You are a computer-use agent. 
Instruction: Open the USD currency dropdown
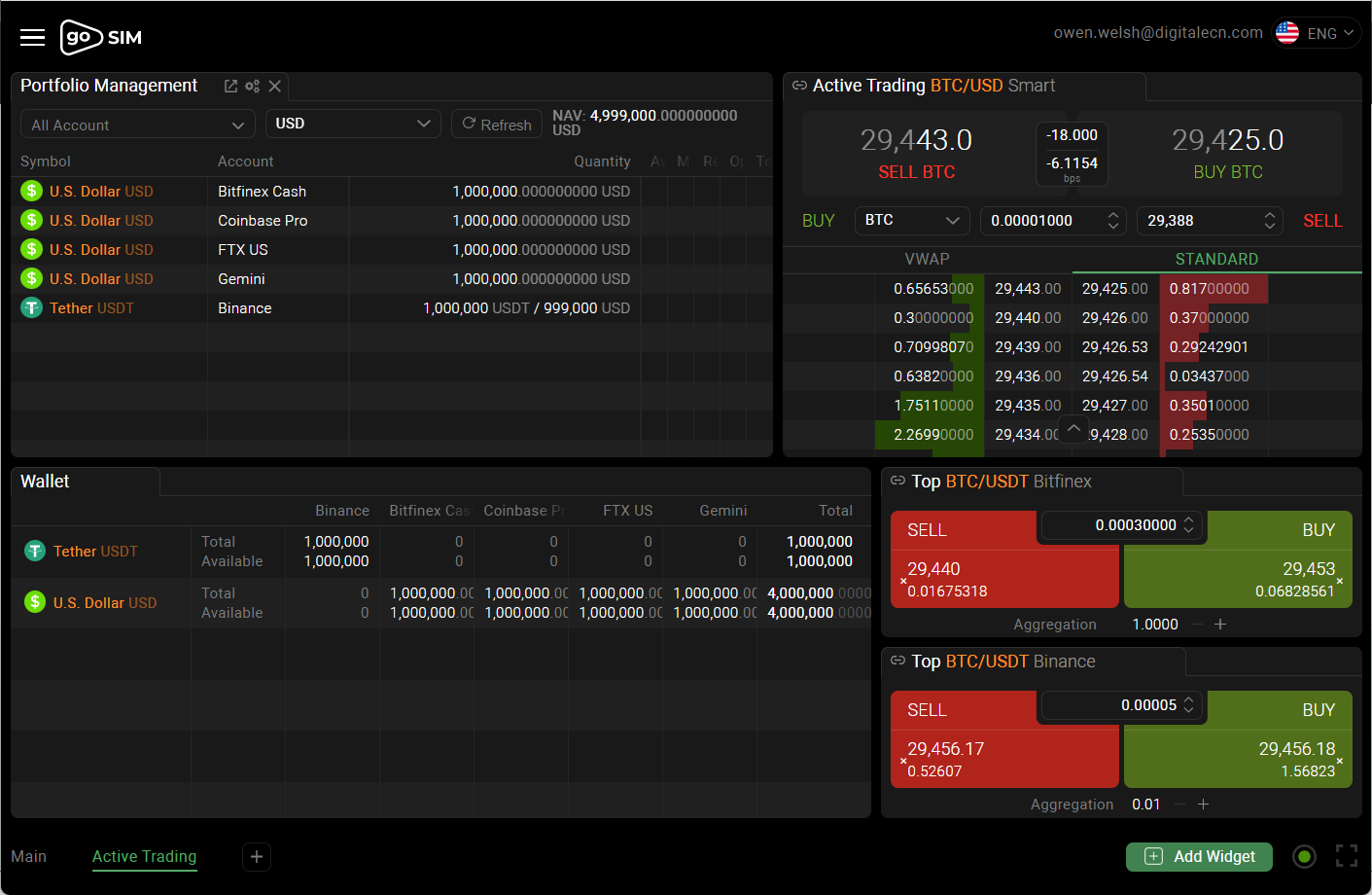tap(353, 124)
